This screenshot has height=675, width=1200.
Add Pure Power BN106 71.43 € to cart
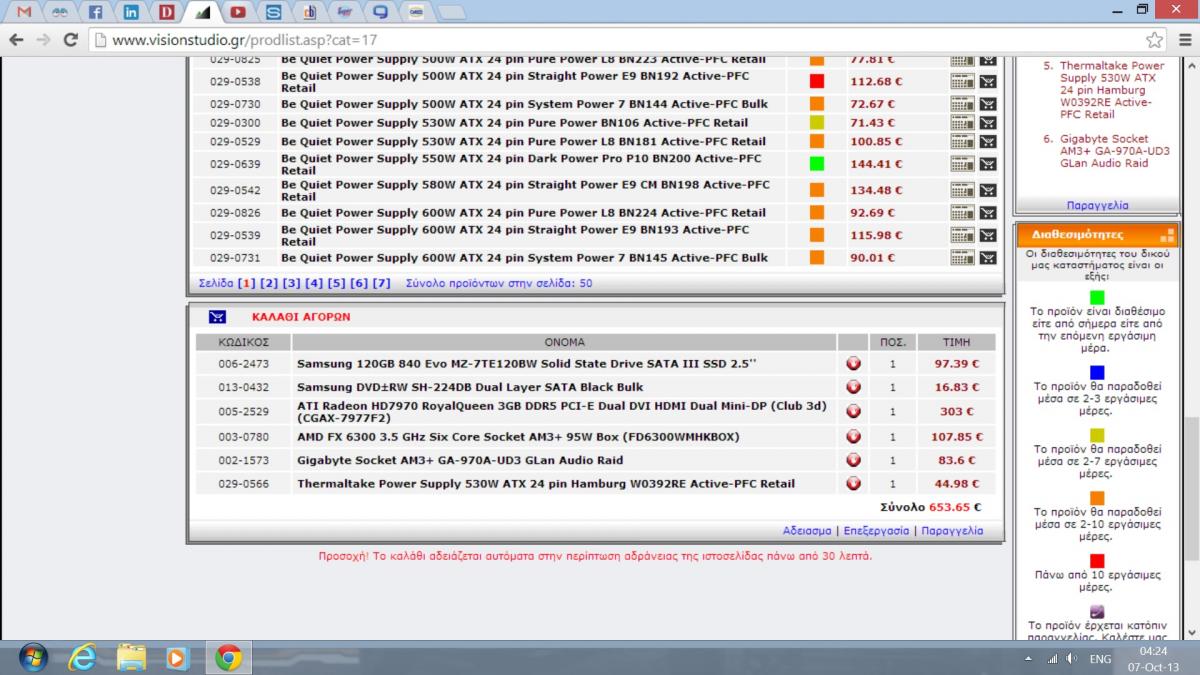point(988,122)
